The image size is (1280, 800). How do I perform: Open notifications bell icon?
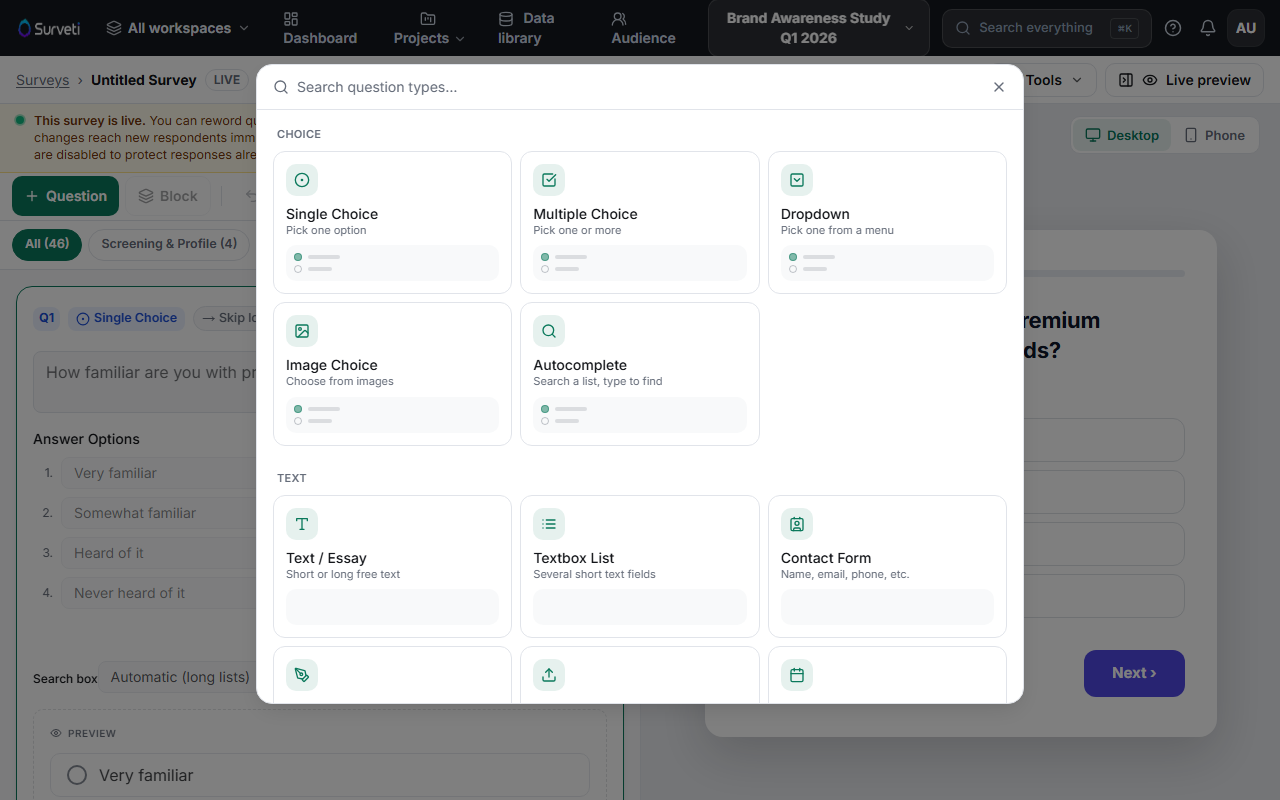point(1208,28)
